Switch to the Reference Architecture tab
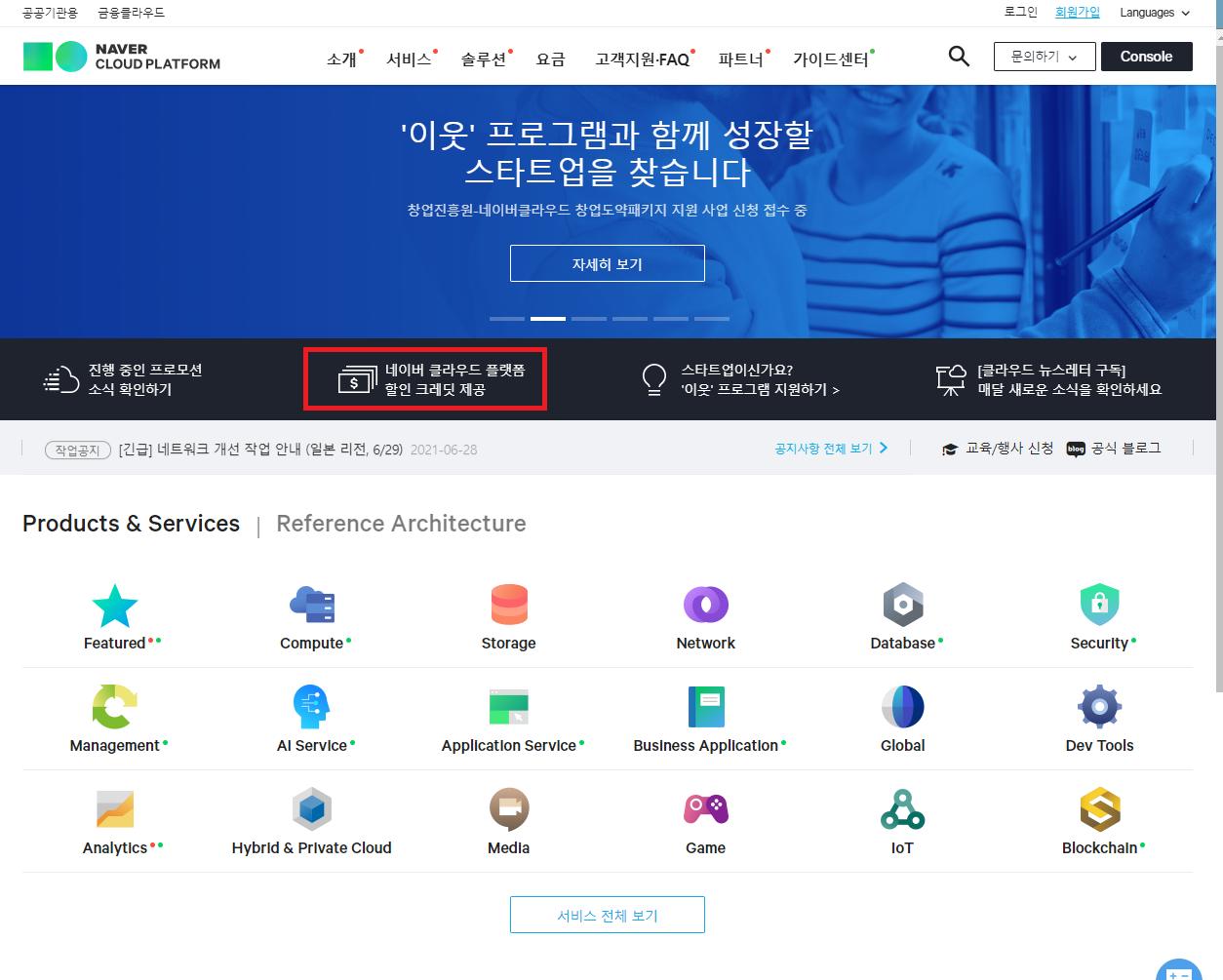This screenshot has width=1223, height=980. 401,524
